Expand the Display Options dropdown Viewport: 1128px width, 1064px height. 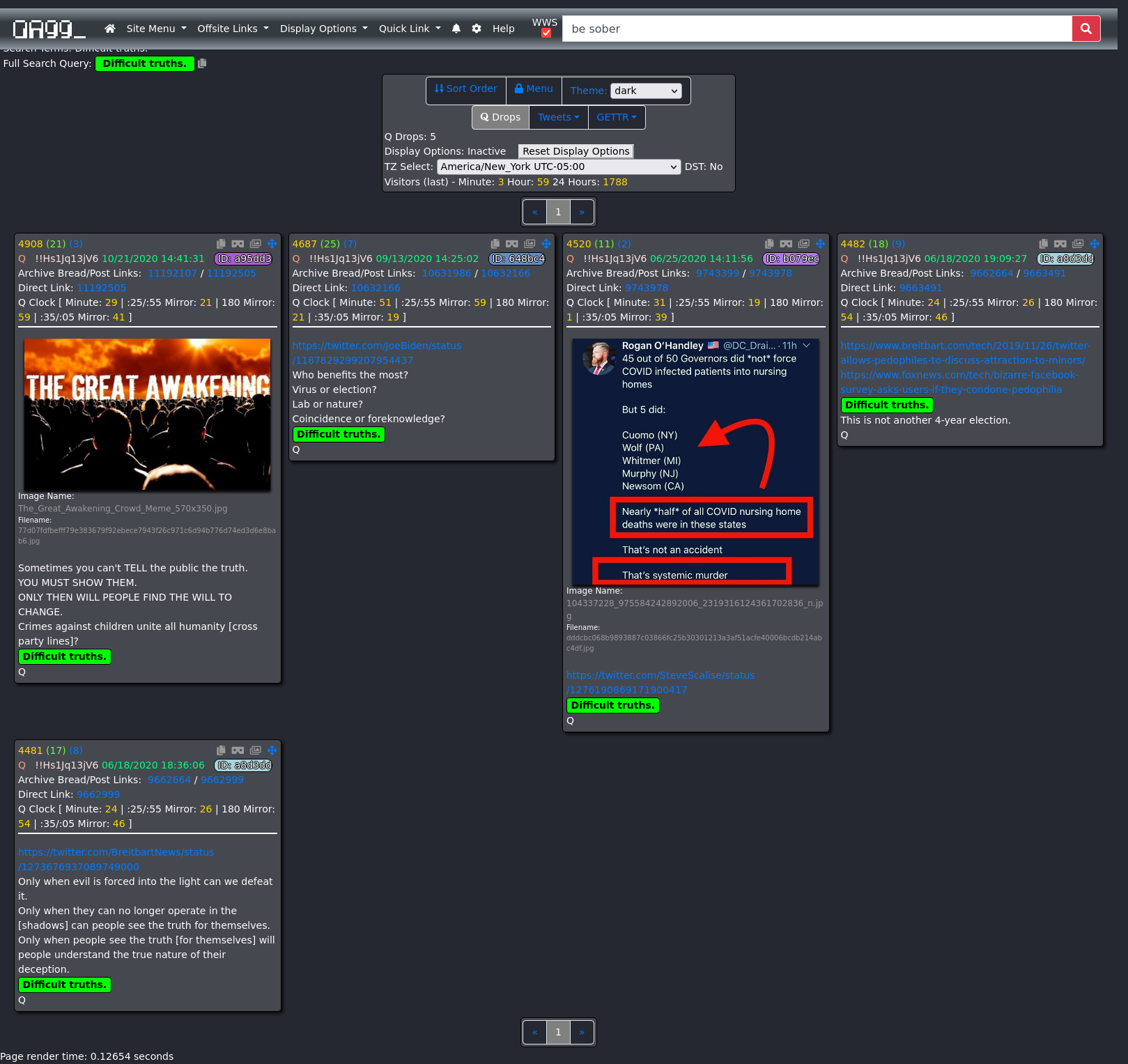324,29
